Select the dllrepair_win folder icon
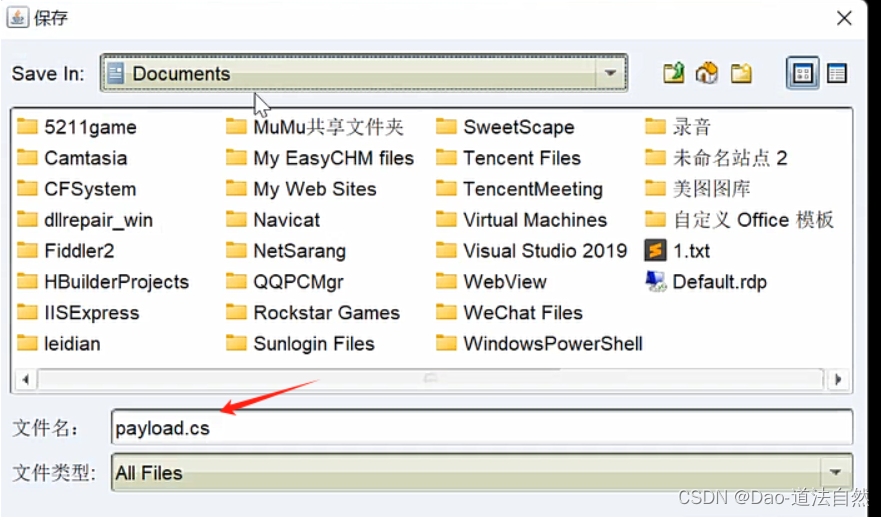Screen dimensions: 886x517 [x=27, y=219]
